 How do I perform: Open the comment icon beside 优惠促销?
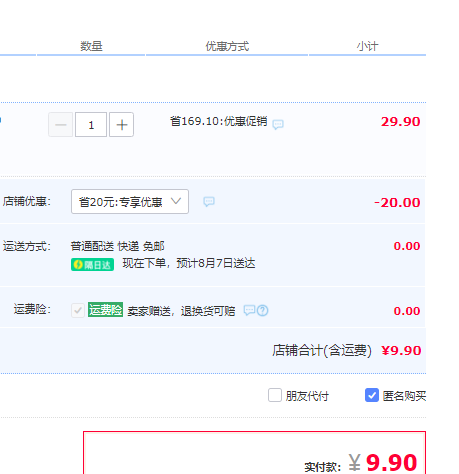tap(278, 125)
